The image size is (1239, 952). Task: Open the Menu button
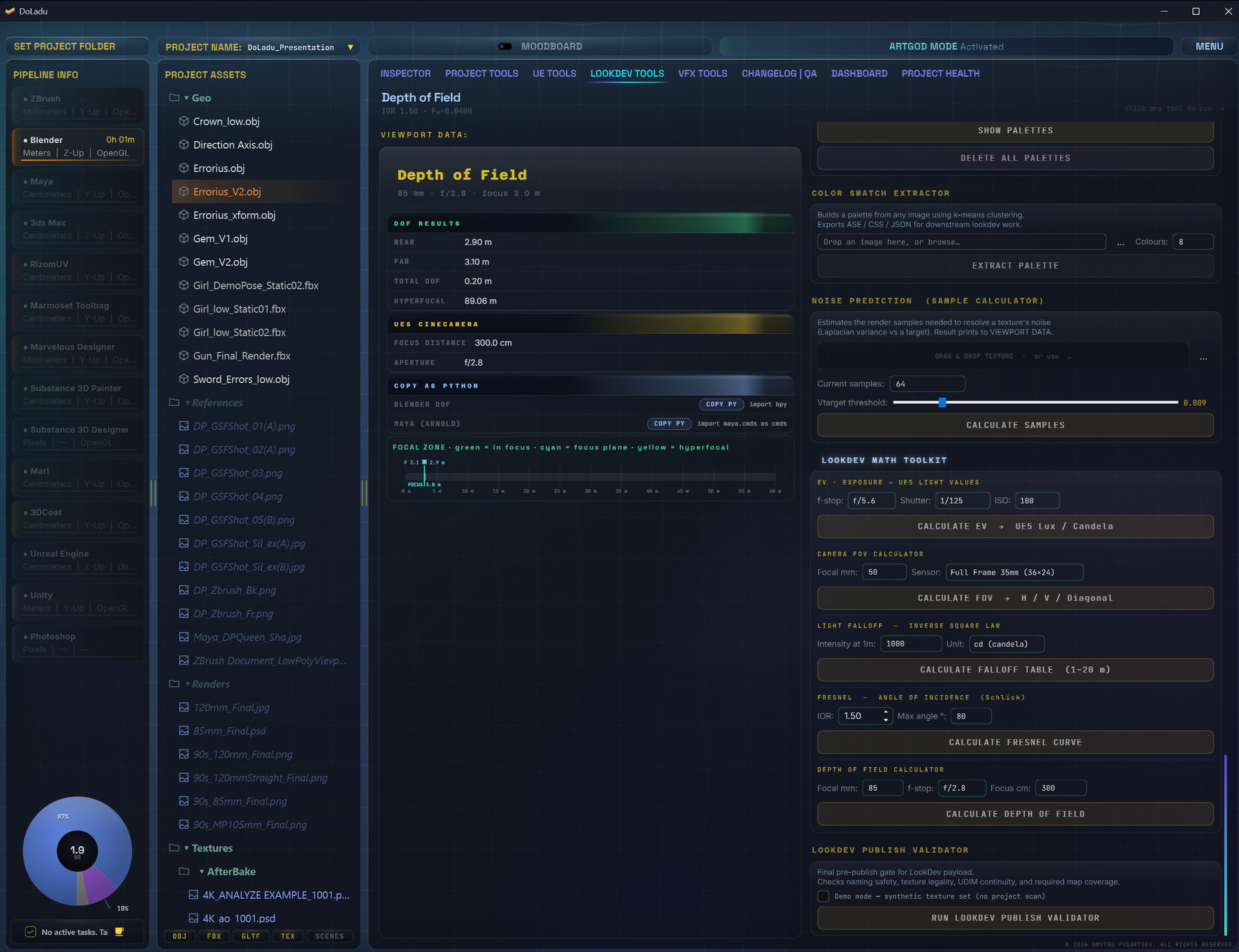point(1209,47)
